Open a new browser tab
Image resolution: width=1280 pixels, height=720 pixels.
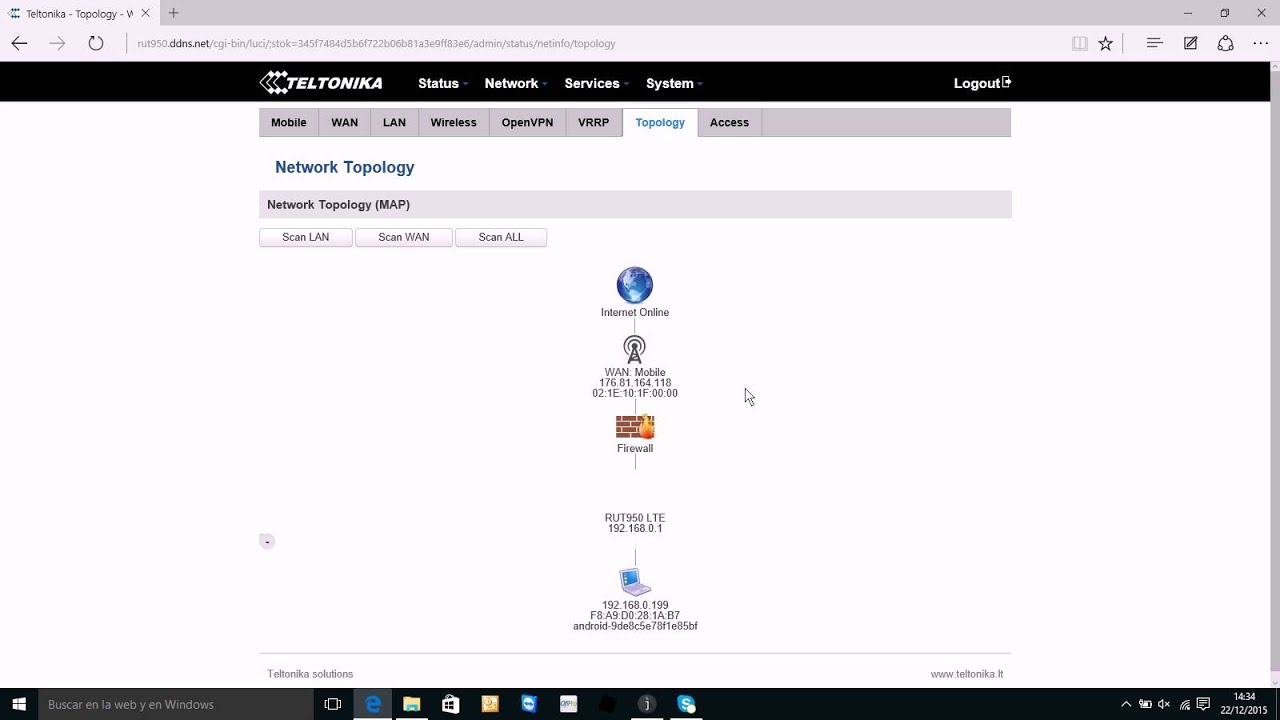[x=174, y=13]
